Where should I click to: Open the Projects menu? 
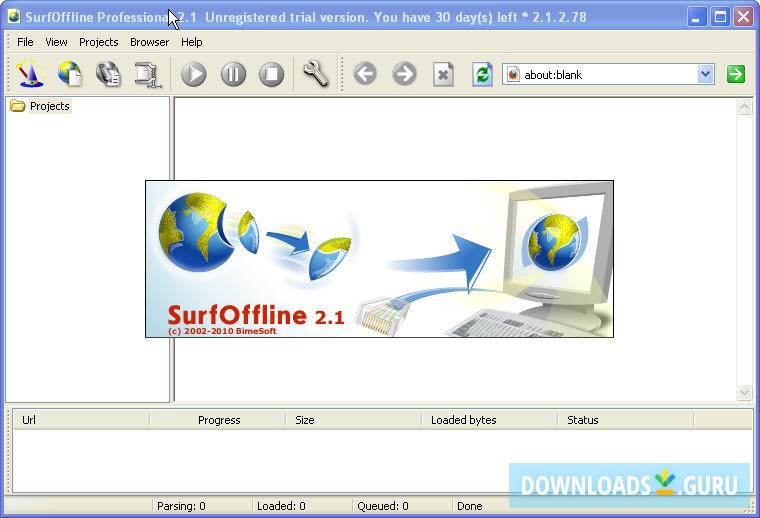pos(98,42)
